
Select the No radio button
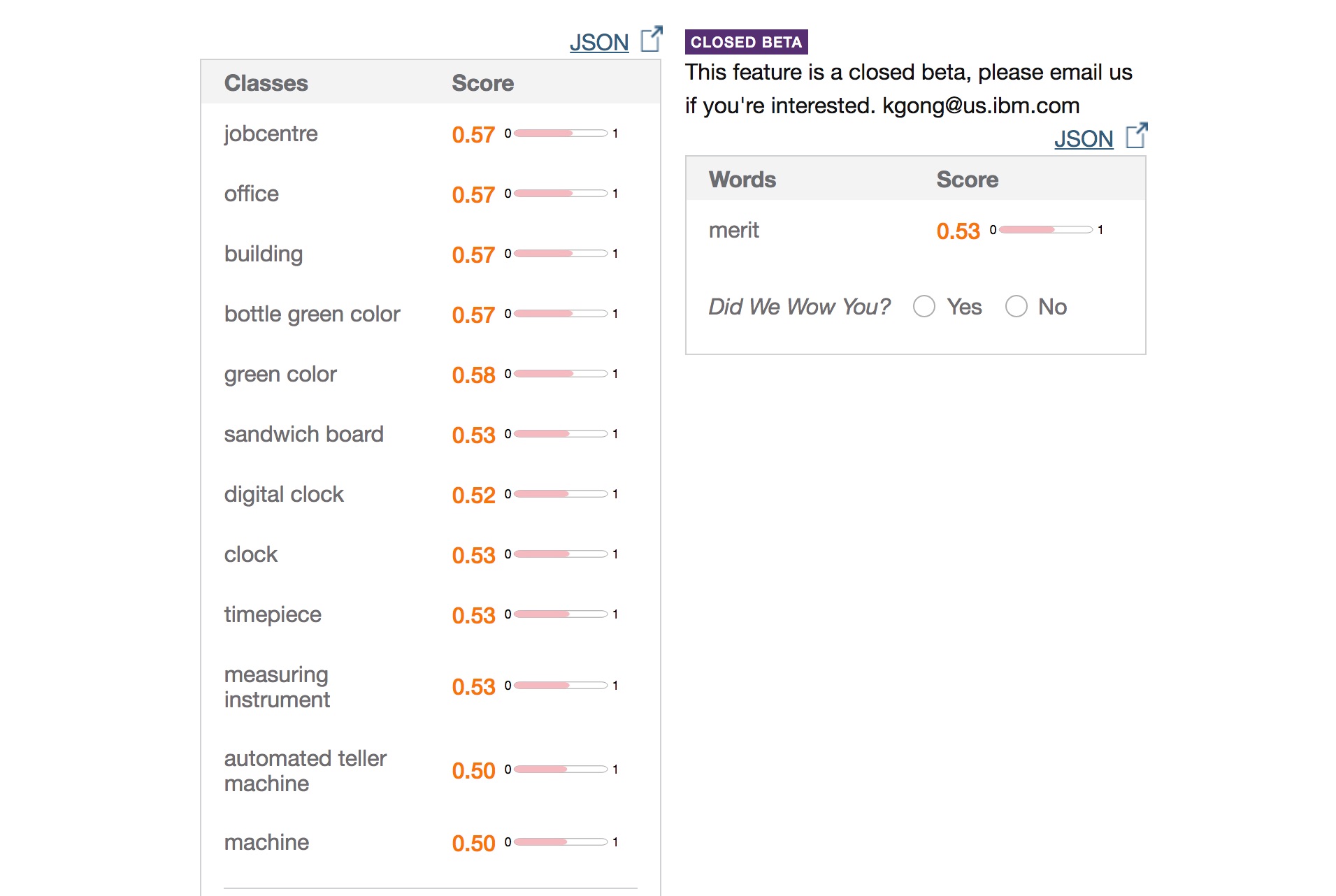(x=1016, y=306)
